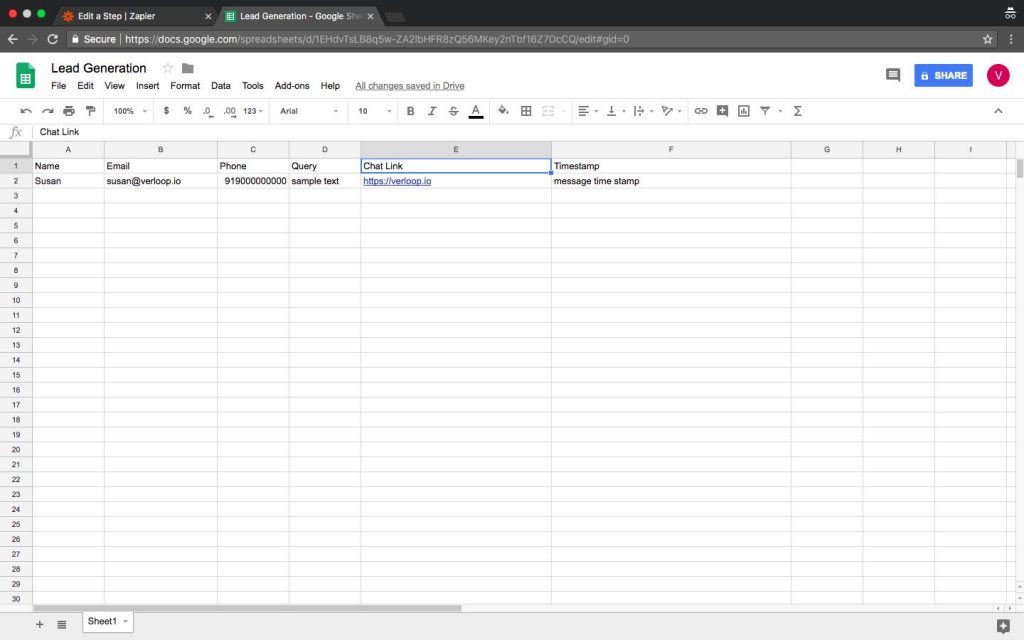
Task: Click the Explore icon at bottom right
Action: (1004, 627)
